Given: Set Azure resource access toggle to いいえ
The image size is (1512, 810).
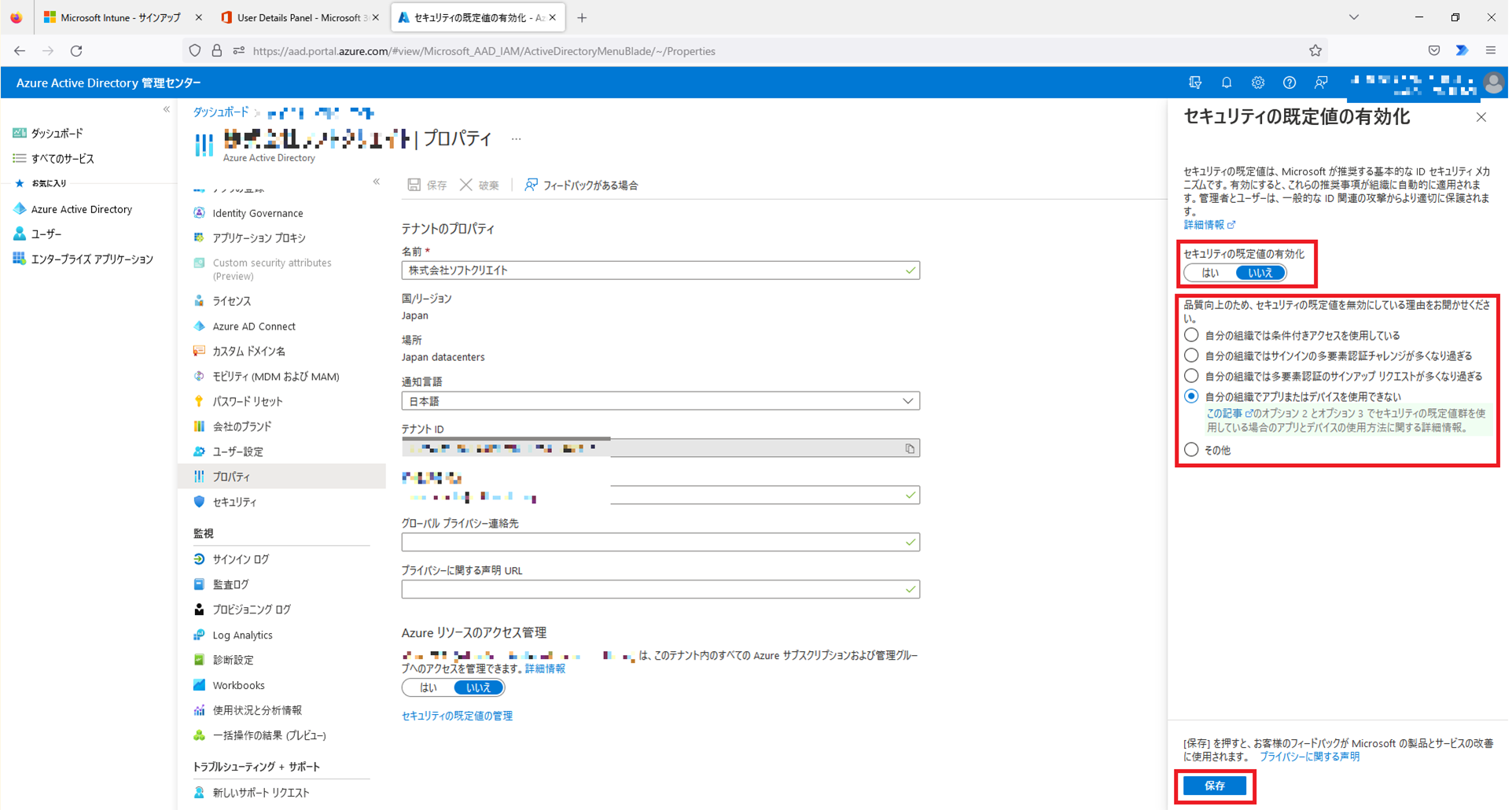Looking at the screenshot, I should pos(479,687).
